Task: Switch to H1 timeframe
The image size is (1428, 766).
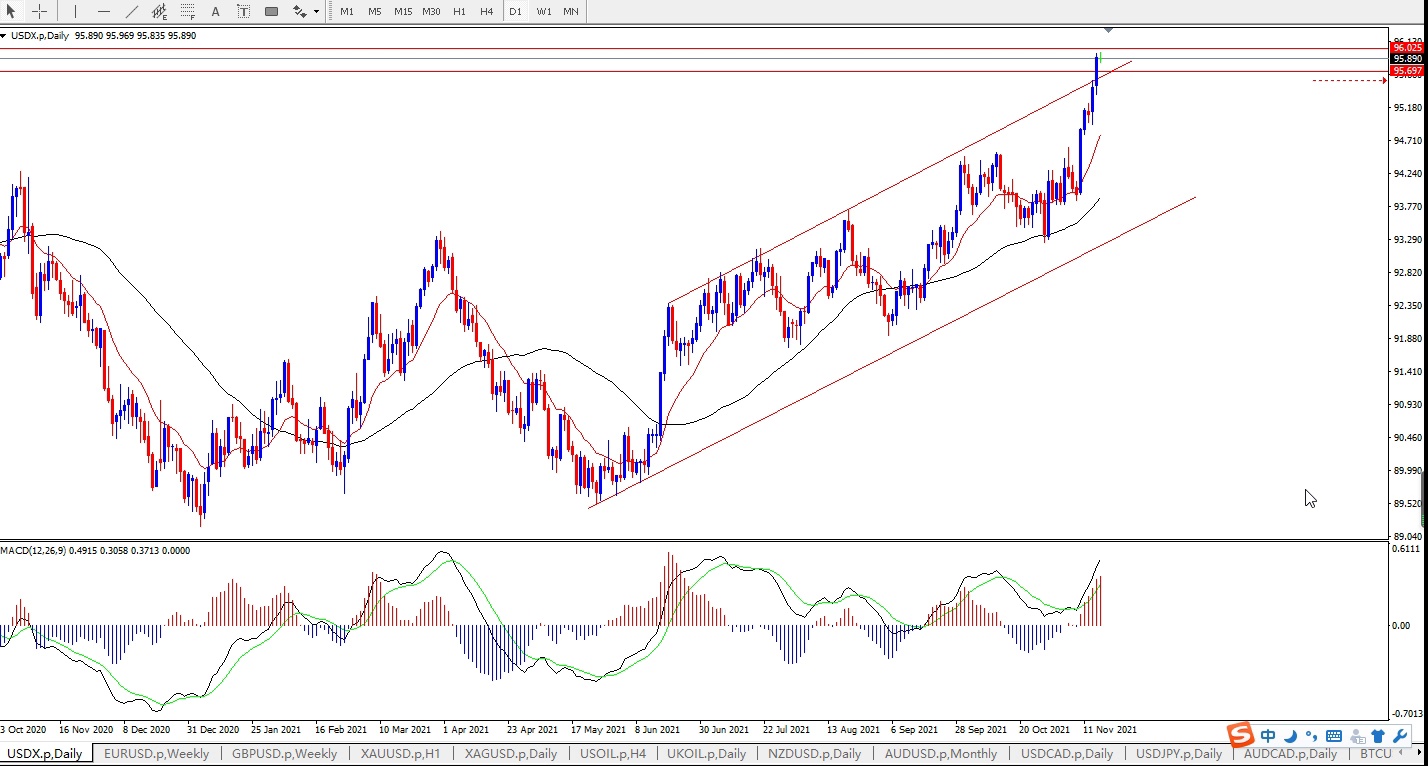Action: (x=459, y=11)
